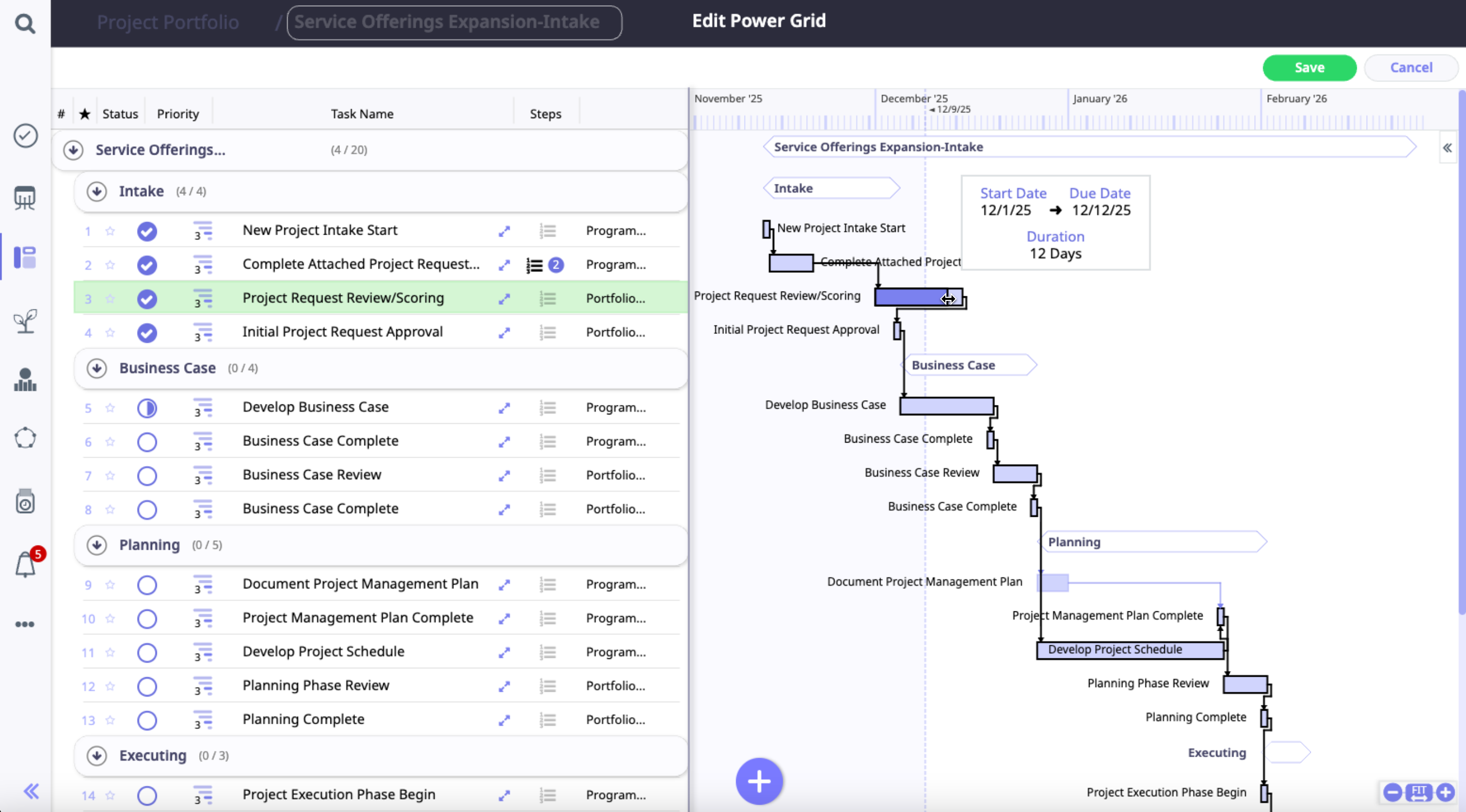The image size is (1466, 812).
Task: Mark Business Case Review as complete
Action: coord(147,476)
